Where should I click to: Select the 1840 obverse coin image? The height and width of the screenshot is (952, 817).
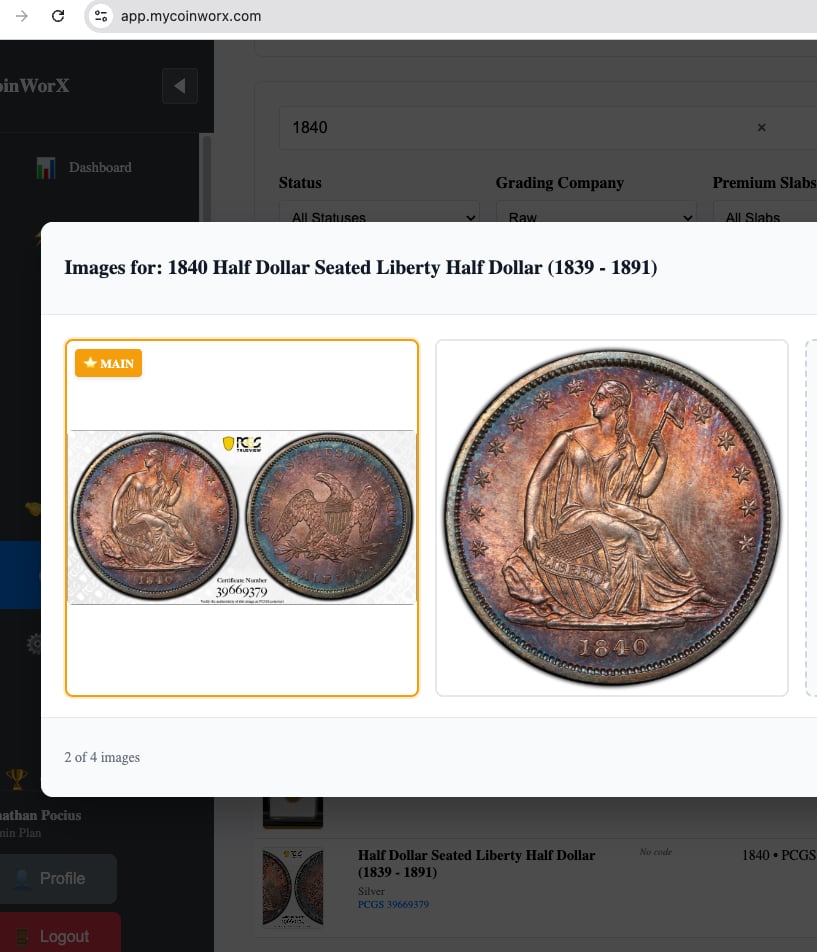[x=612, y=518]
